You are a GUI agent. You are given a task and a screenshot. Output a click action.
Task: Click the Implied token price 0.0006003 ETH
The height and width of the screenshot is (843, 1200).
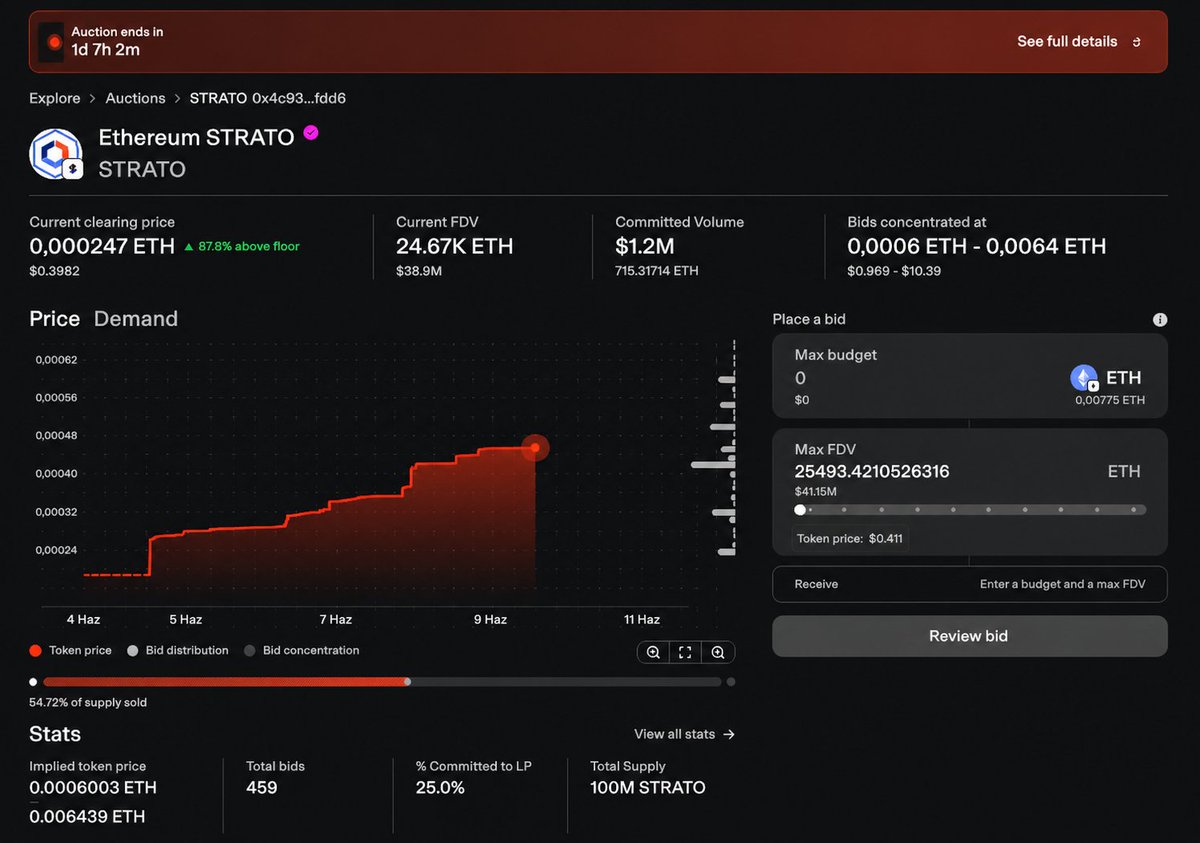[93, 787]
